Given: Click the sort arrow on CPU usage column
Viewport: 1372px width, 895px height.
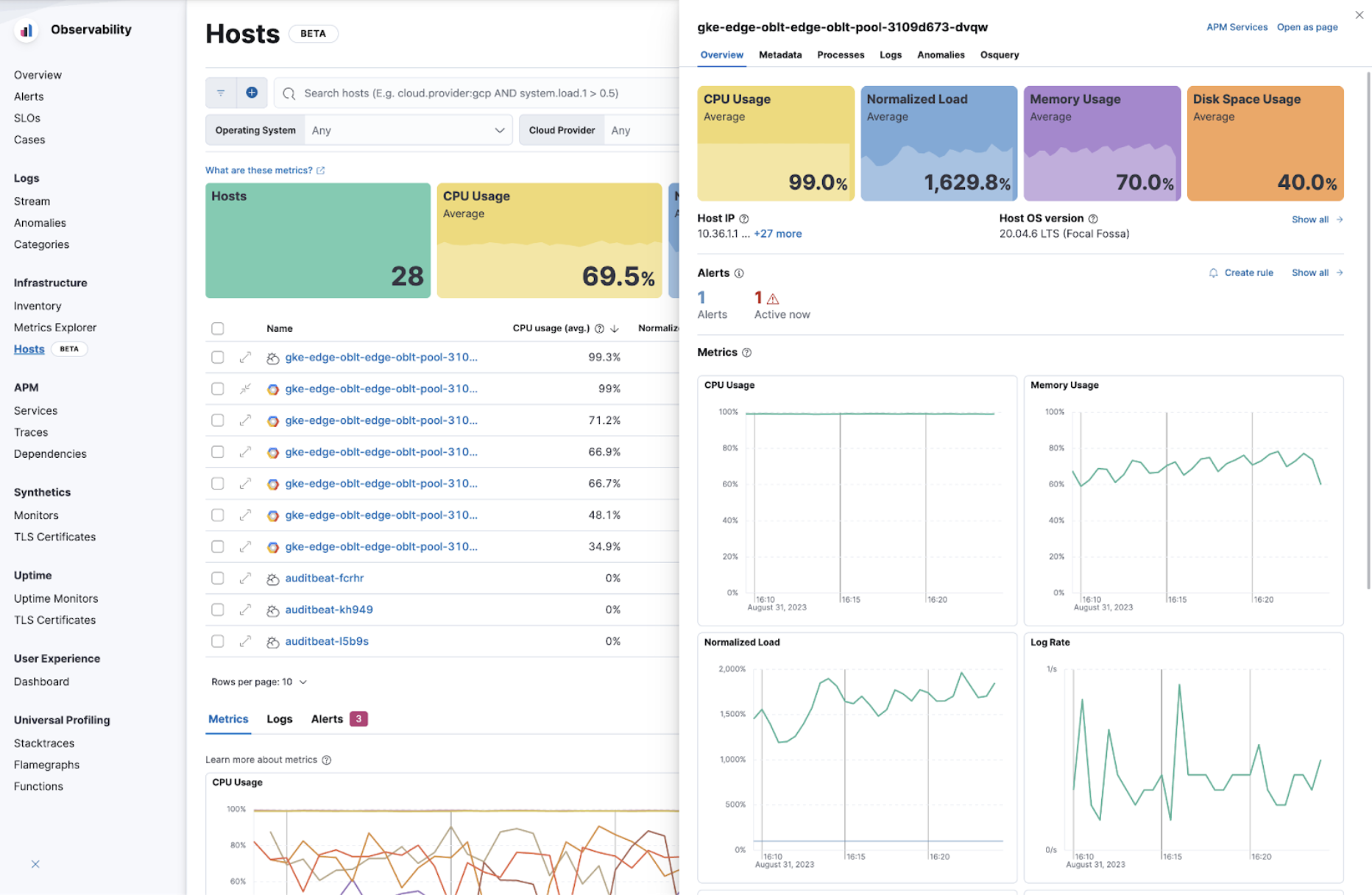Looking at the screenshot, I should 615,328.
